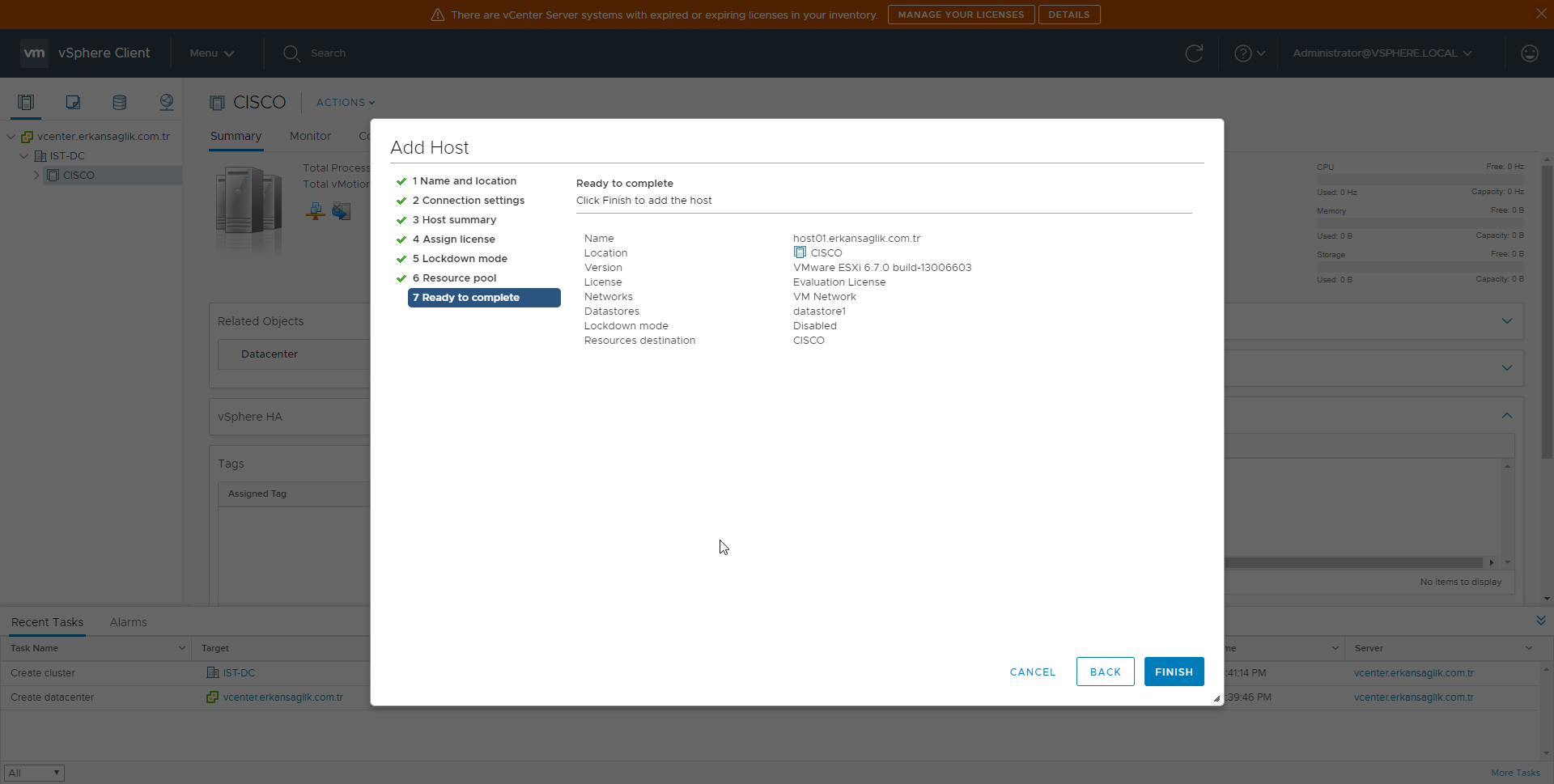Click the vm logo

[x=34, y=53]
